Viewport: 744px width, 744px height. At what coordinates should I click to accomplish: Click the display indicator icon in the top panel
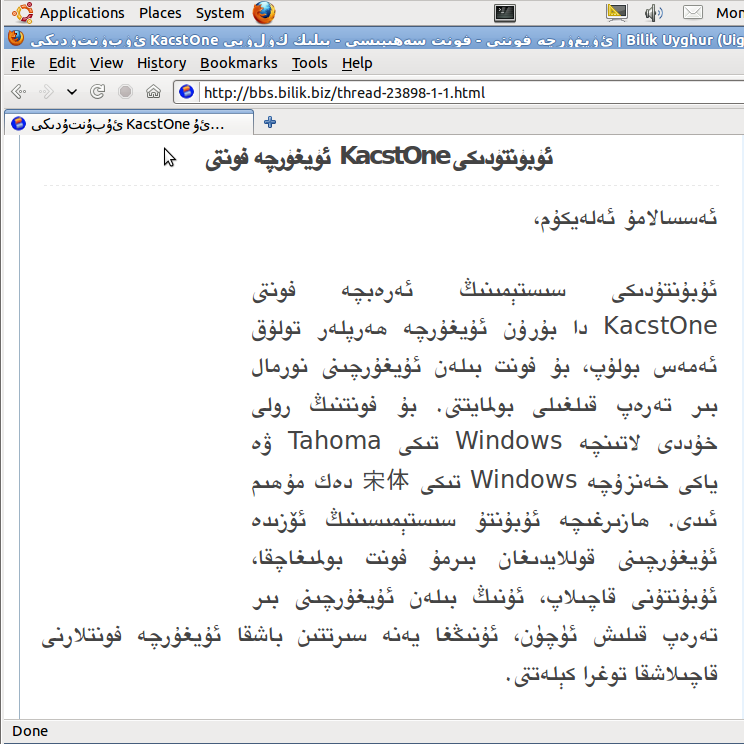617,12
